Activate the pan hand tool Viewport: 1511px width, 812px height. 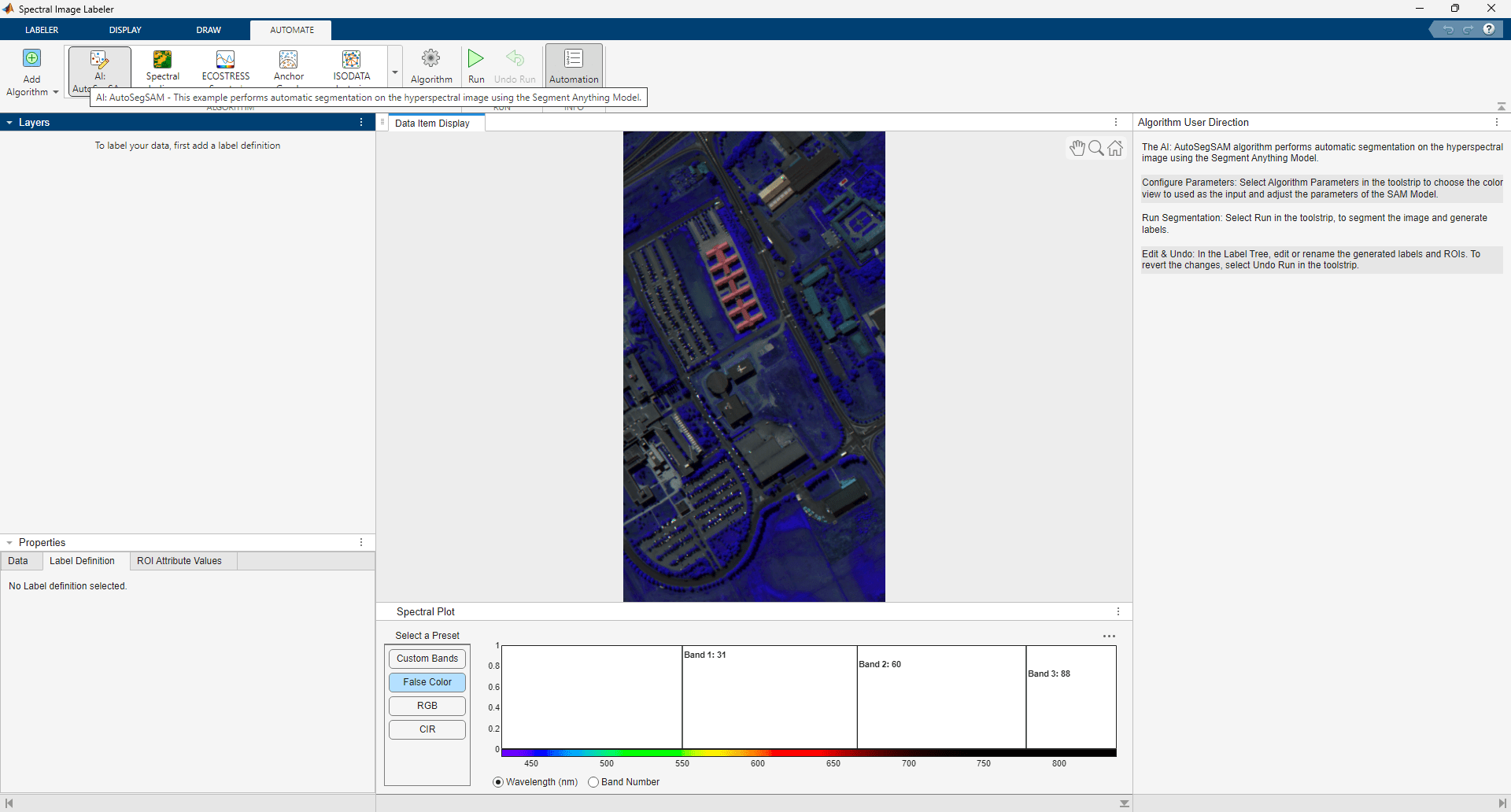pos(1077,148)
